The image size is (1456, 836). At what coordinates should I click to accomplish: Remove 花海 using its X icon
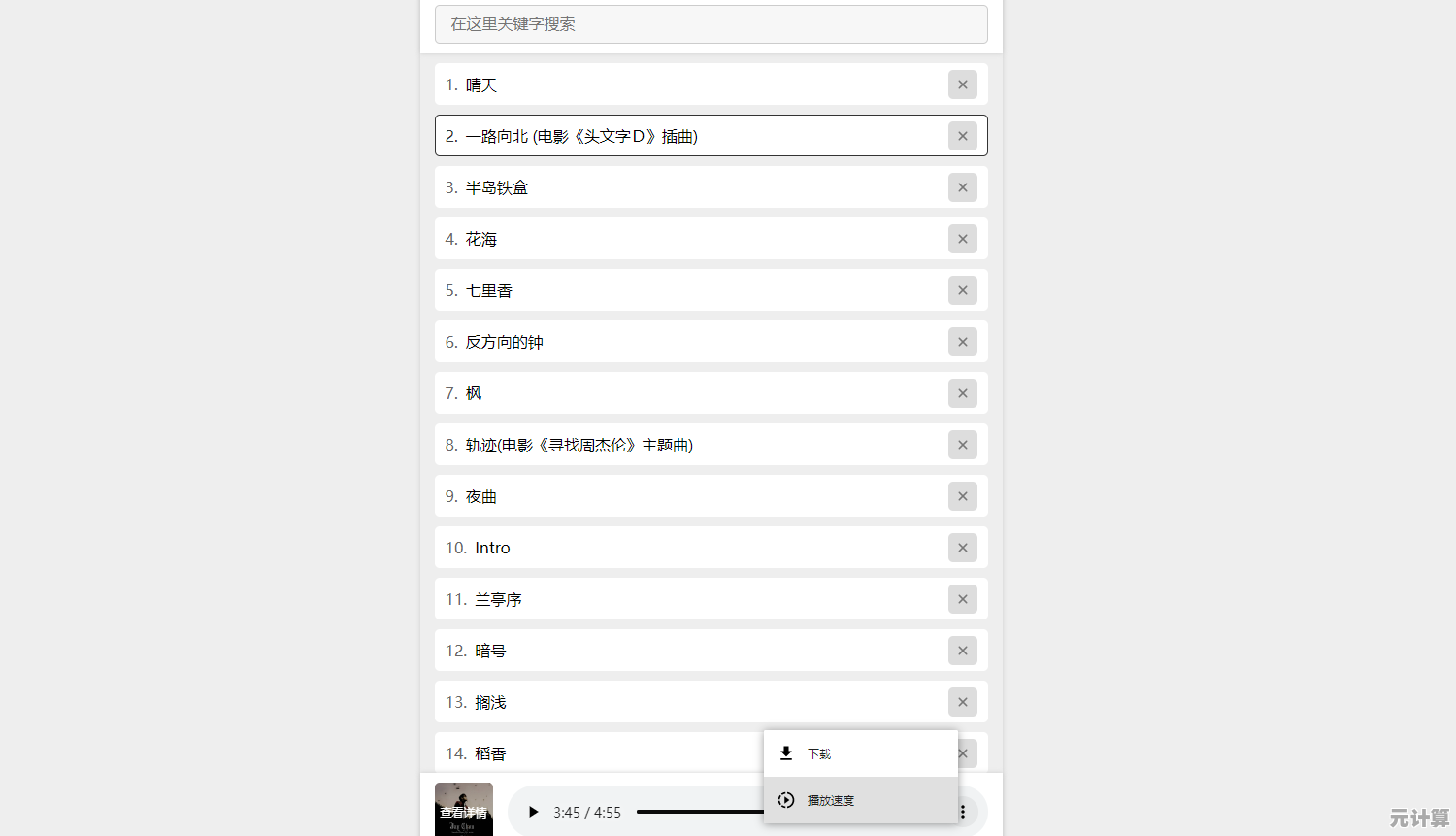962,239
